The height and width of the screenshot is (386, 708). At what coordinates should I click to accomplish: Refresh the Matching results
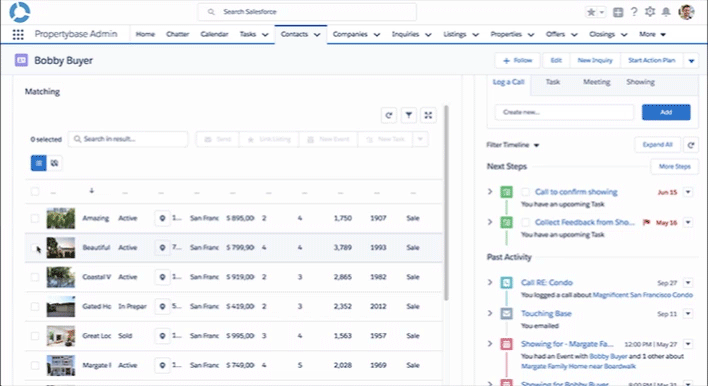point(389,116)
